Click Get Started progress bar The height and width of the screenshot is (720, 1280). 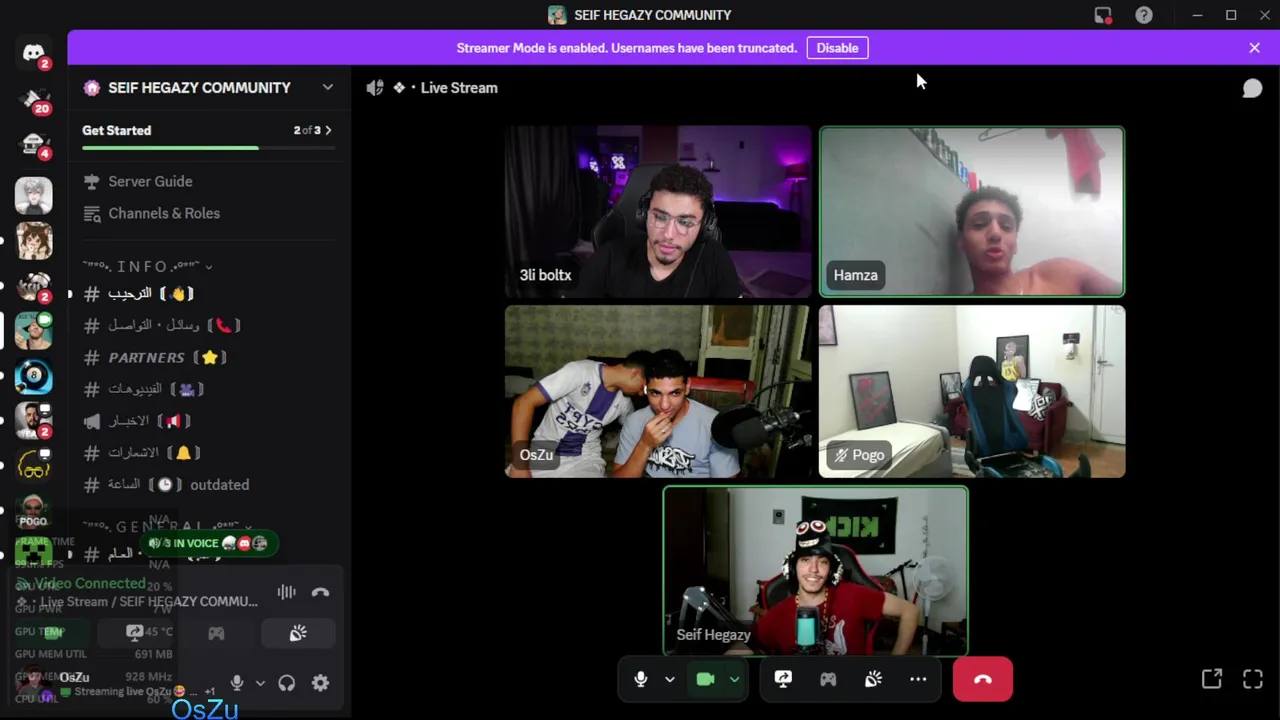(x=208, y=148)
